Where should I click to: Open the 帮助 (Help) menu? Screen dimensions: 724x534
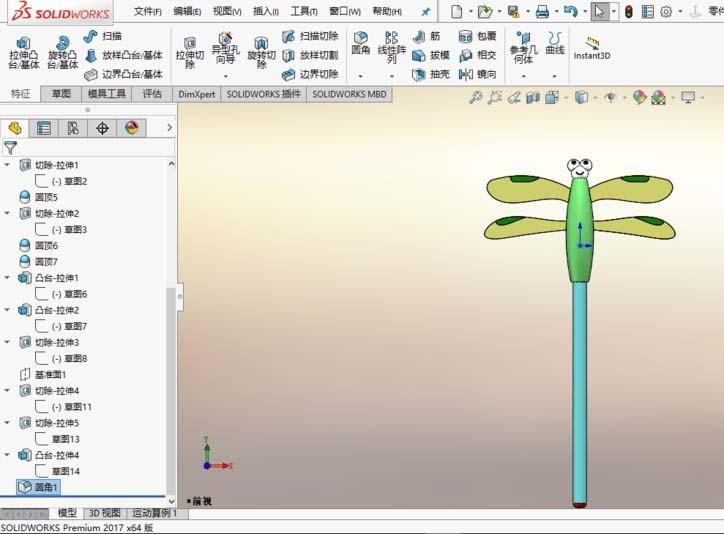[x=387, y=11]
